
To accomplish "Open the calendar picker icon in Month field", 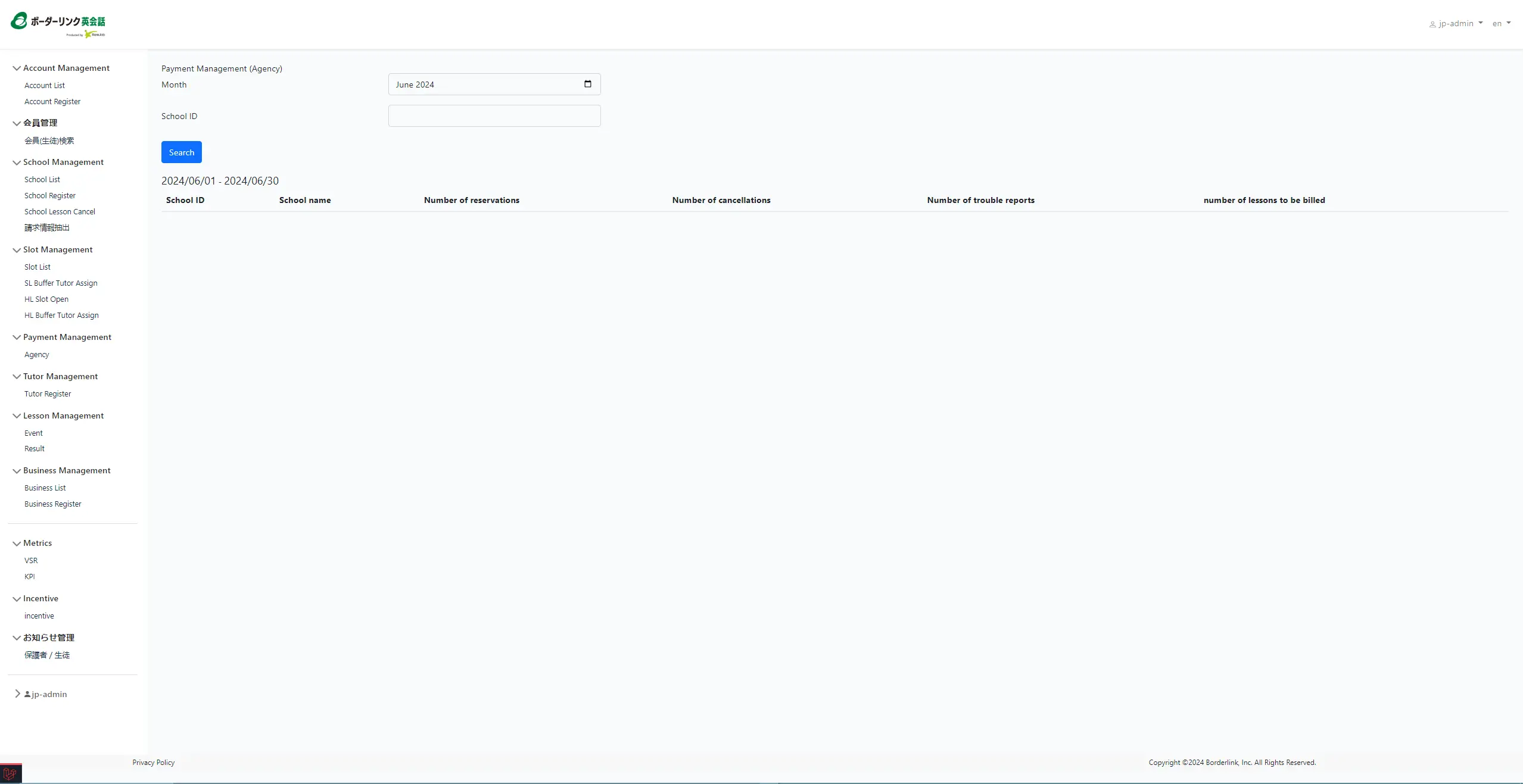I will tap(587, 84).
